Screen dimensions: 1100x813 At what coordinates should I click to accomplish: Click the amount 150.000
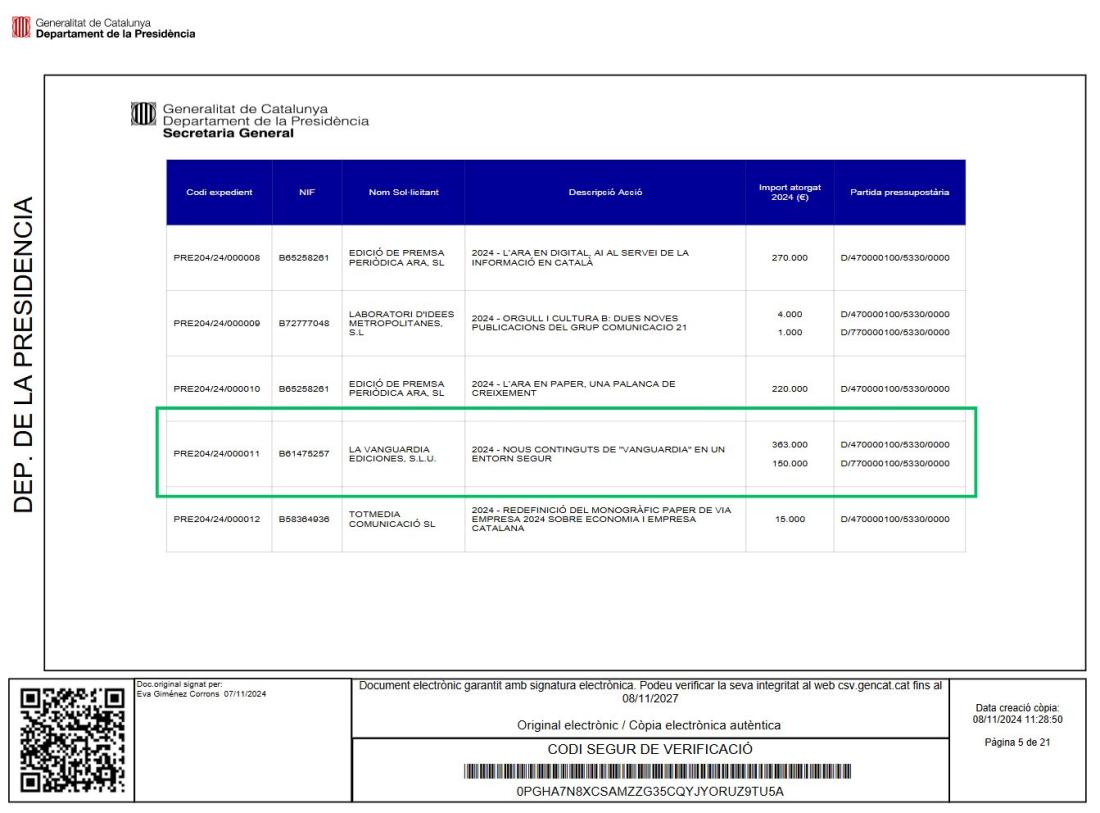[x=790, y=464]
